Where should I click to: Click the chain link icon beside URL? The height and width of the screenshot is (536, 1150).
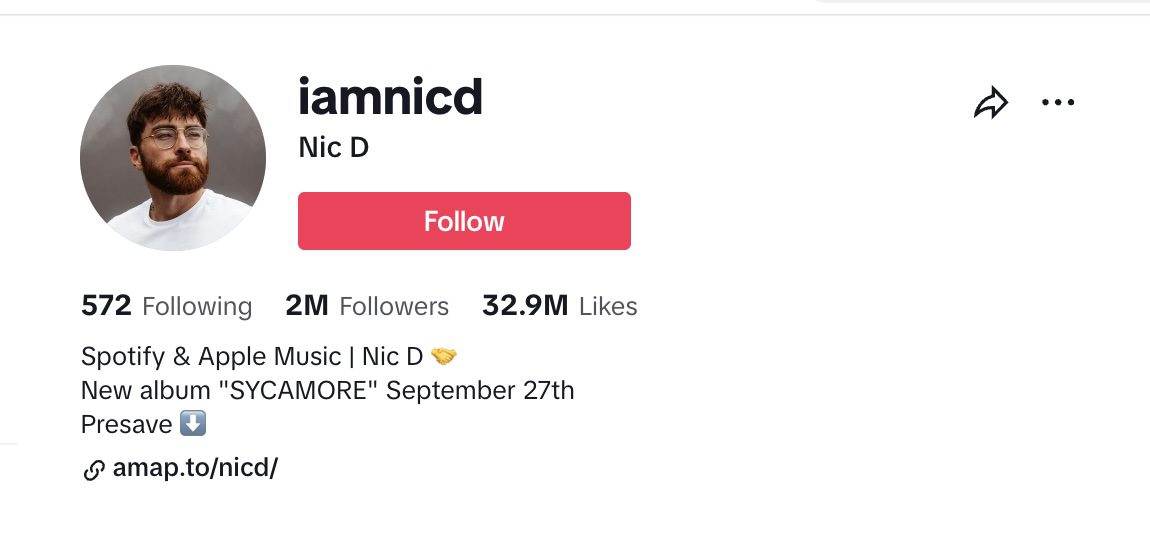pyautogui.click(x=94, y=469)
